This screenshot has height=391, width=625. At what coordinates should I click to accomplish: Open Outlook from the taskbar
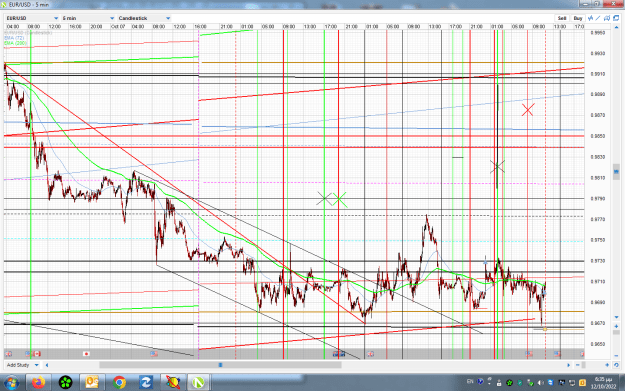[x=92, y=383]
